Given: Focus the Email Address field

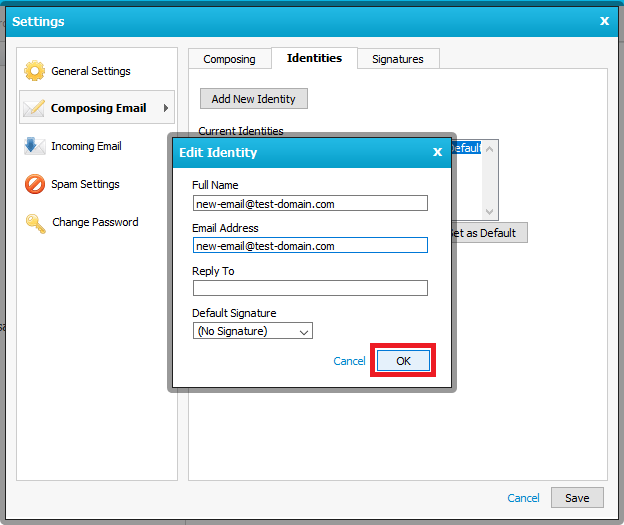Looking at the screenshot, I should tap(310, 245).
